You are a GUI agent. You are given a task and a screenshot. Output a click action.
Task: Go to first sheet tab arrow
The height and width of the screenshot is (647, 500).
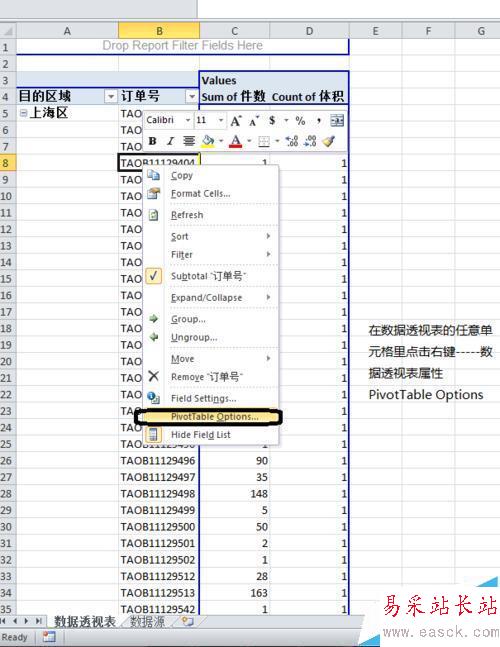click(4, 621)
